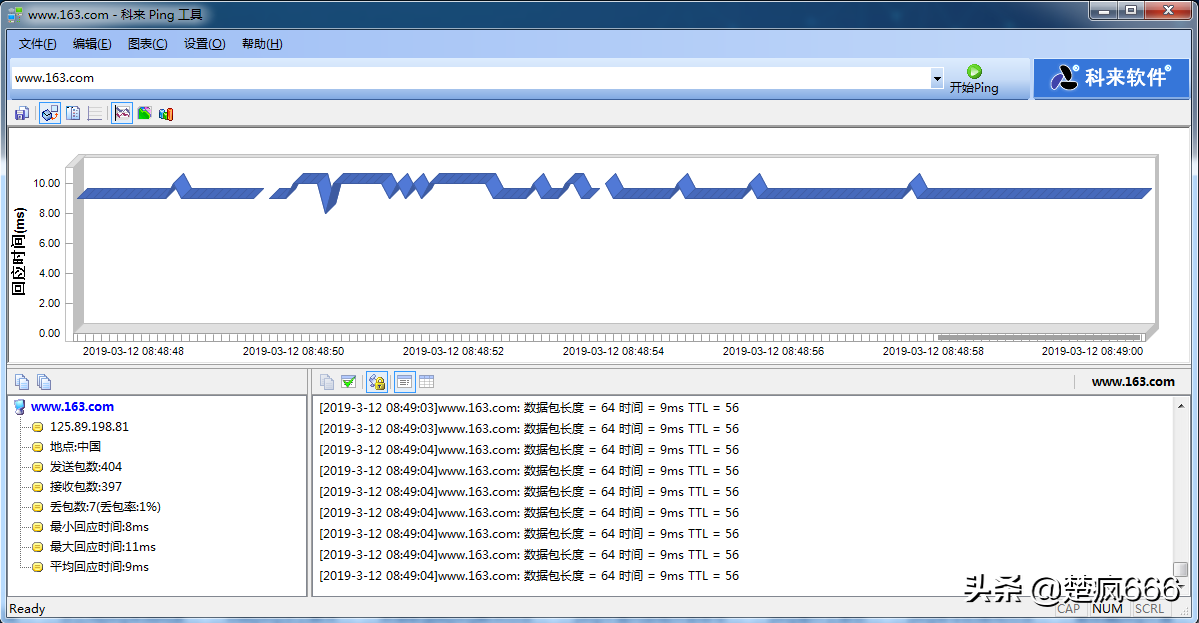Select the 最大回应时间:11ms tree item
Viewport: 1199px width, 623px height.
[x=102, y=547]
